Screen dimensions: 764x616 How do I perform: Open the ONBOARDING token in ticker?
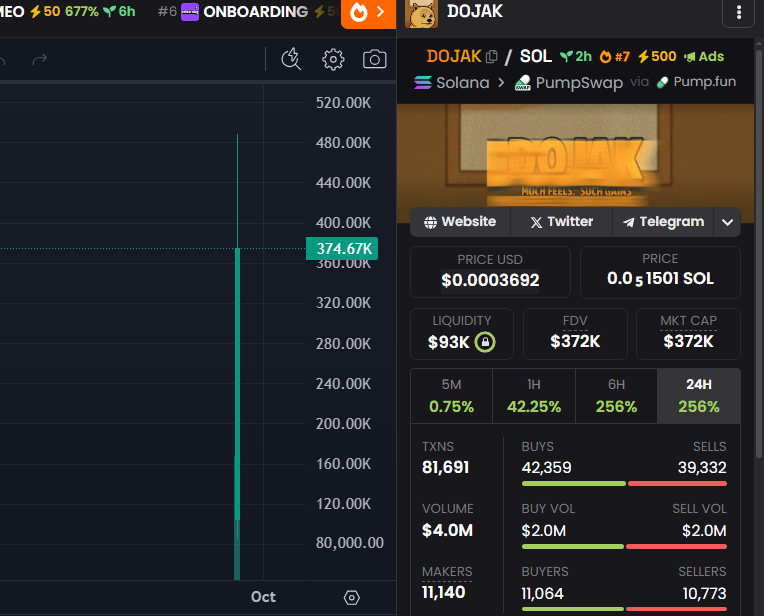[x=255, y=11]
